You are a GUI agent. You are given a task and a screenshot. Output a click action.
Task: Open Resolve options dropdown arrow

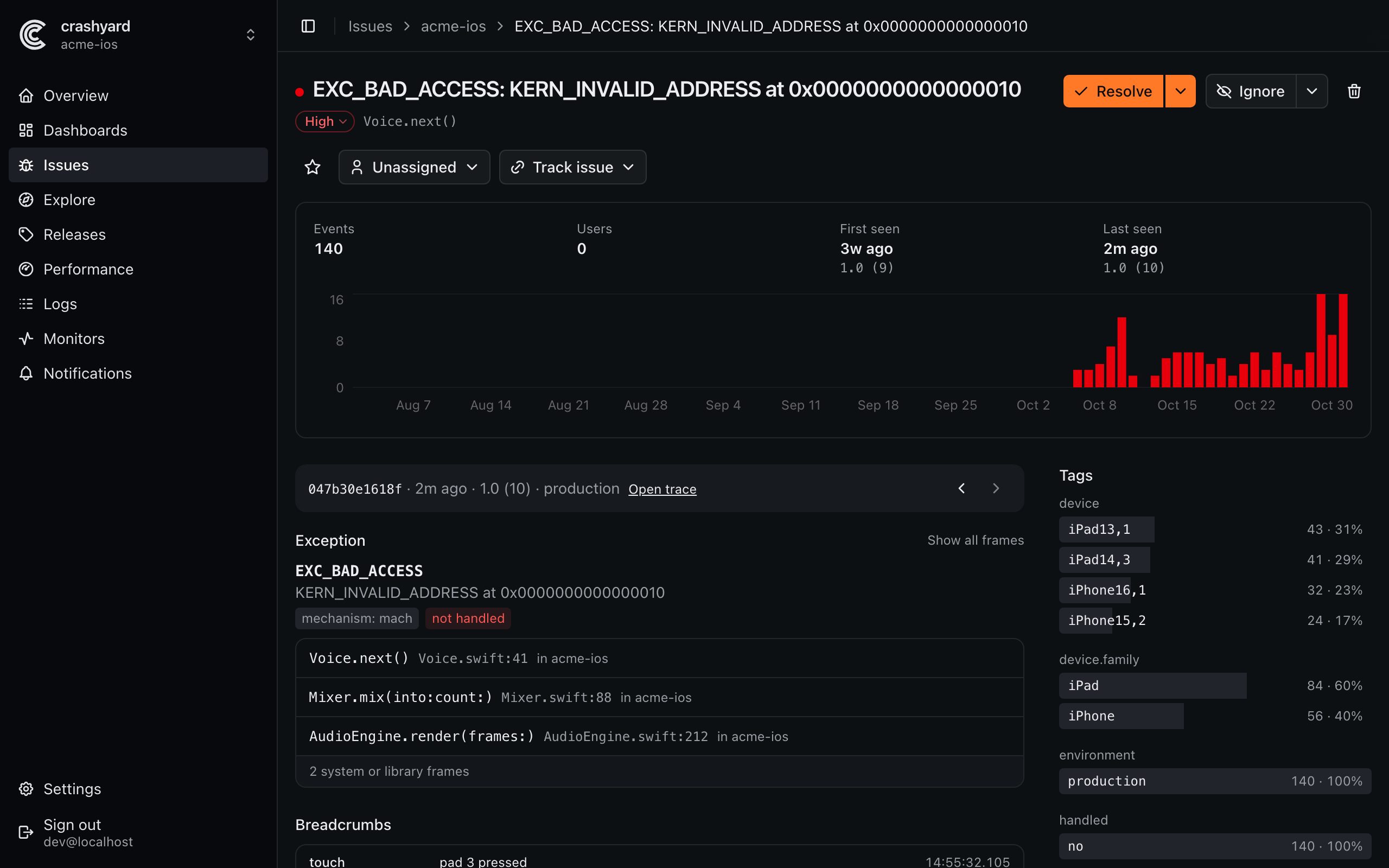tap(1180, 91)
